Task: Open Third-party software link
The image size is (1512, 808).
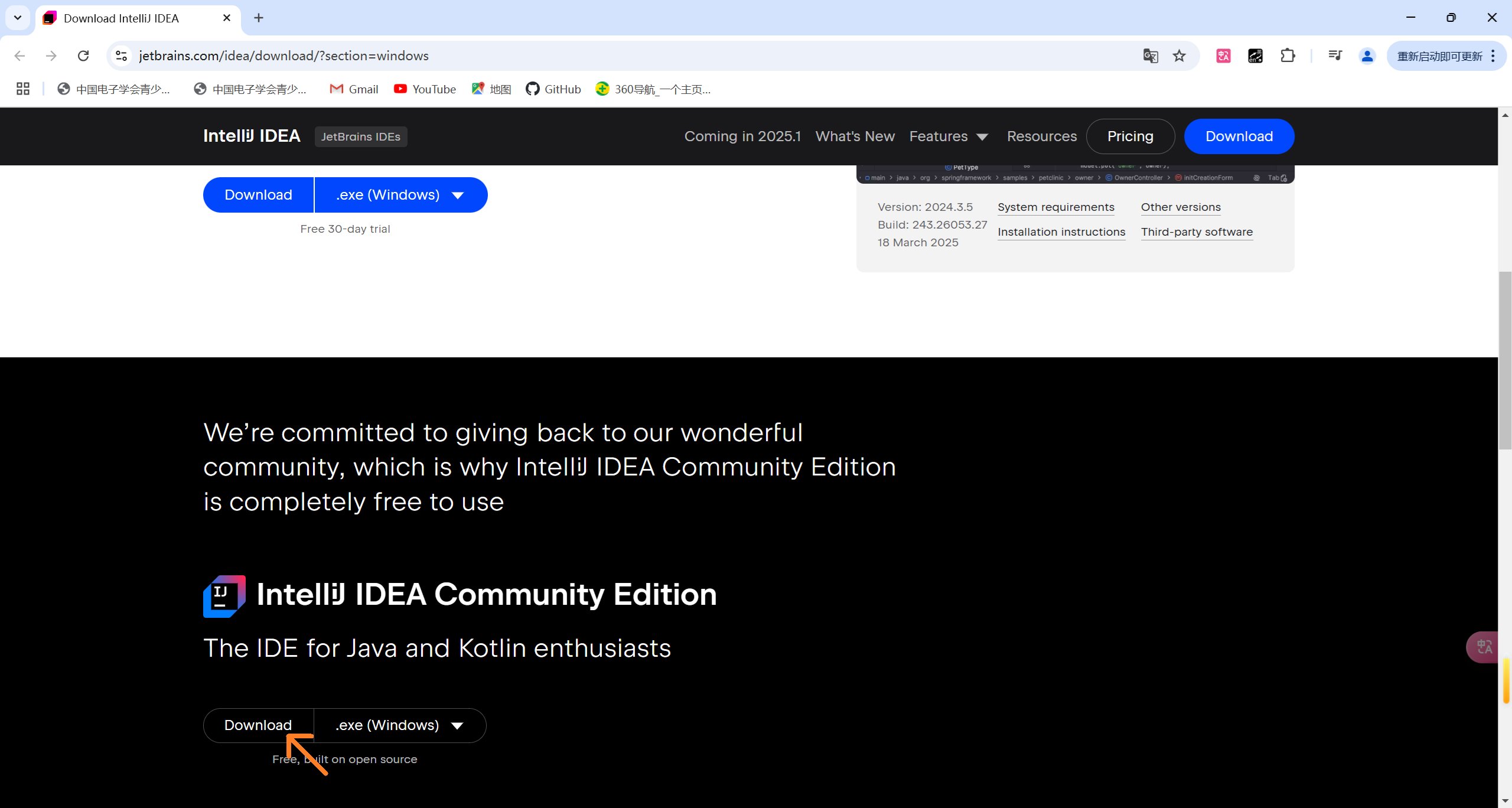Action: tap(1197, 232)
